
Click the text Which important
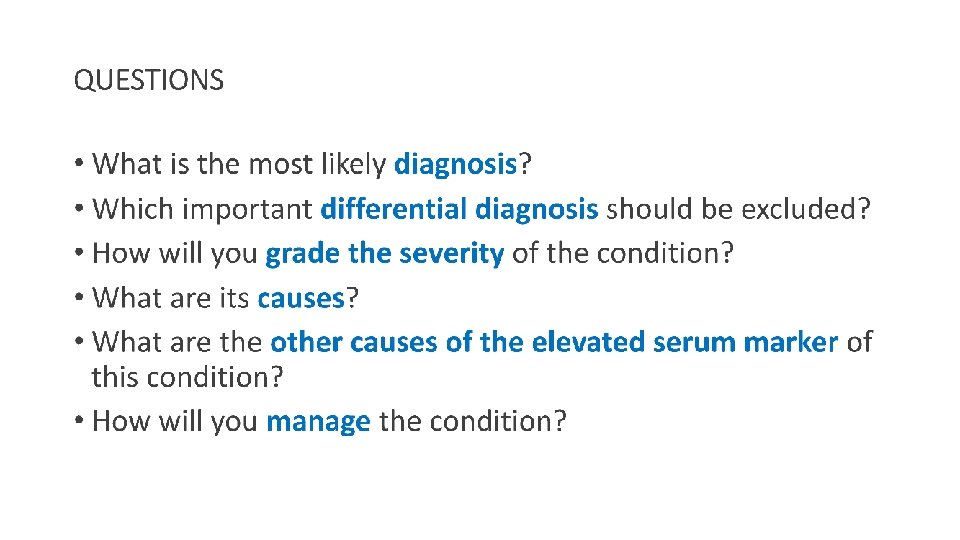click(x=202, y=209)
